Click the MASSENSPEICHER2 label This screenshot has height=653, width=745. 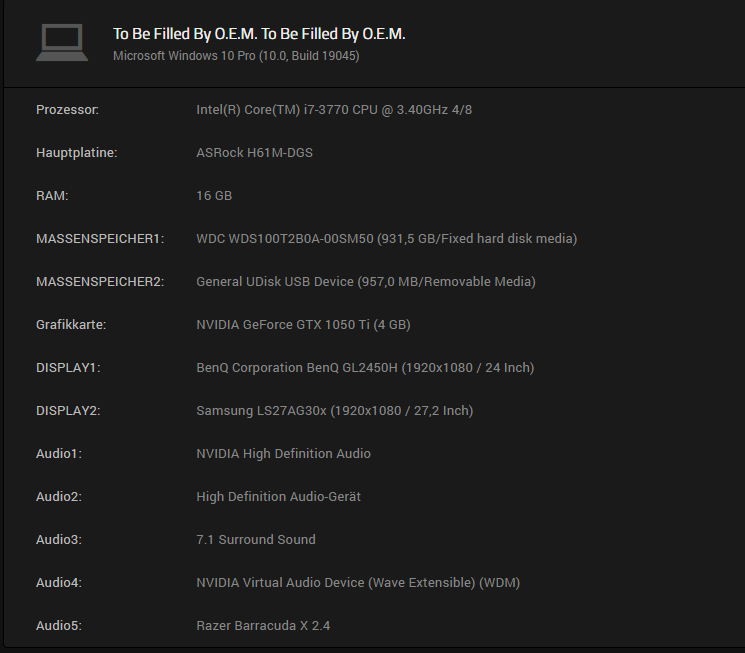pyautogui.click(x=100, y=282)
